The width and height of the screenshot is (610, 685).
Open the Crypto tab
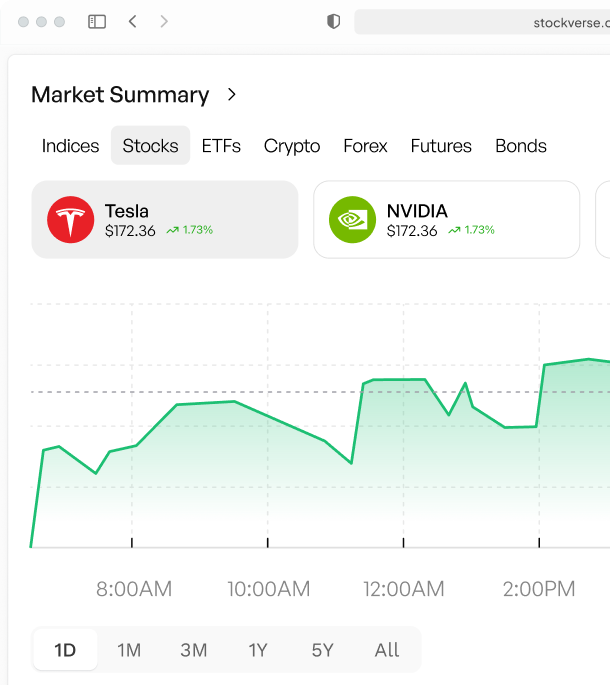292,146
